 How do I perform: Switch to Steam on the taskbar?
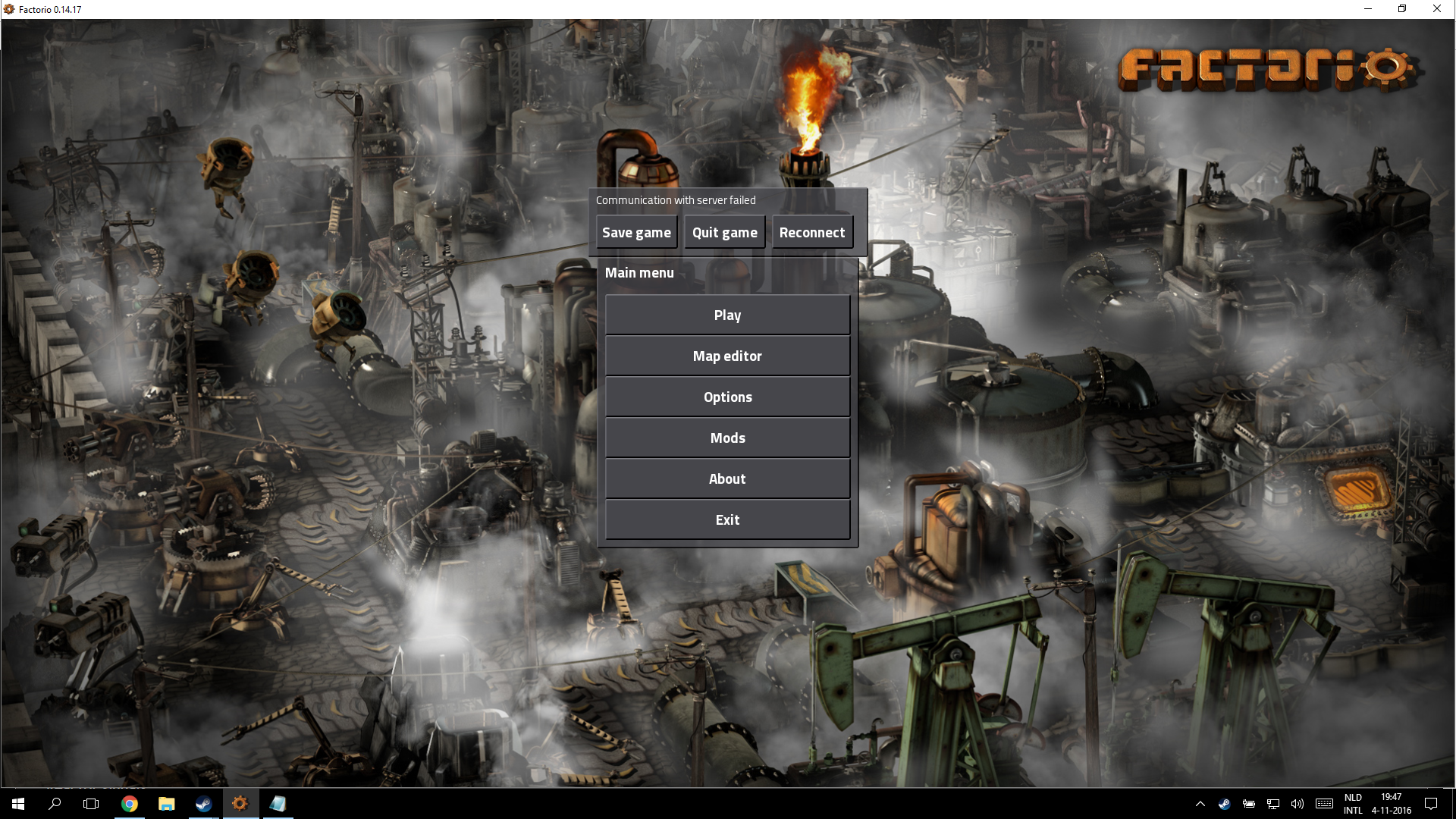[x=203, y=804]
